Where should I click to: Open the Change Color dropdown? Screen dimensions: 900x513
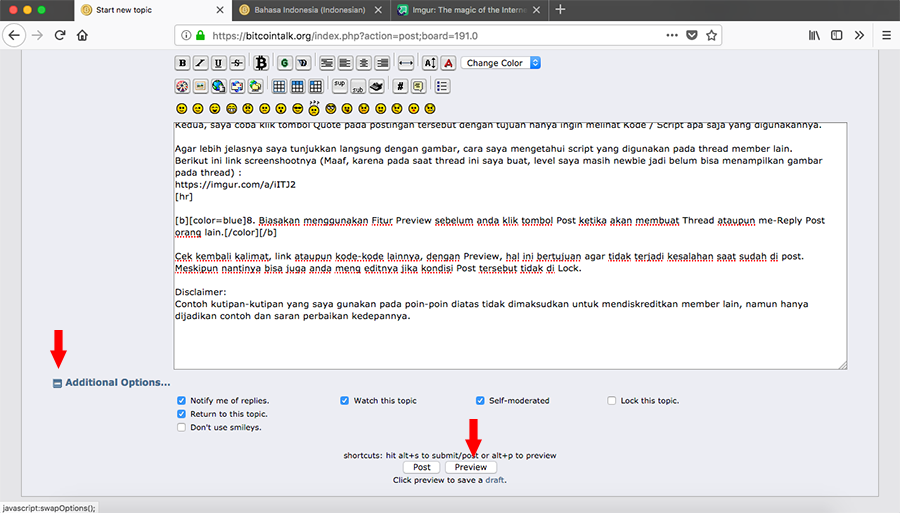click(501, 63)
